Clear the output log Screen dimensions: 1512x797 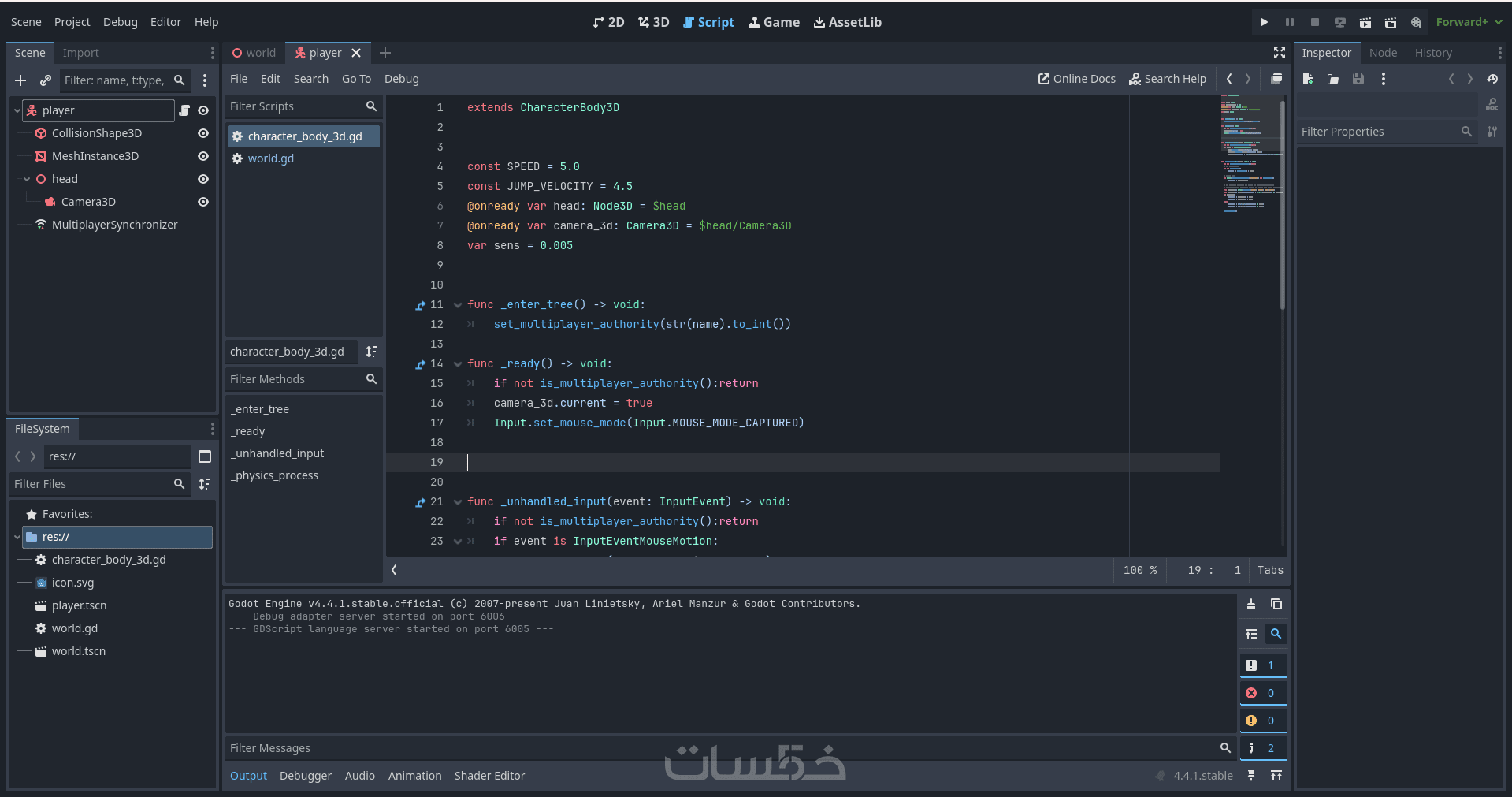[x=1251, y=605]
